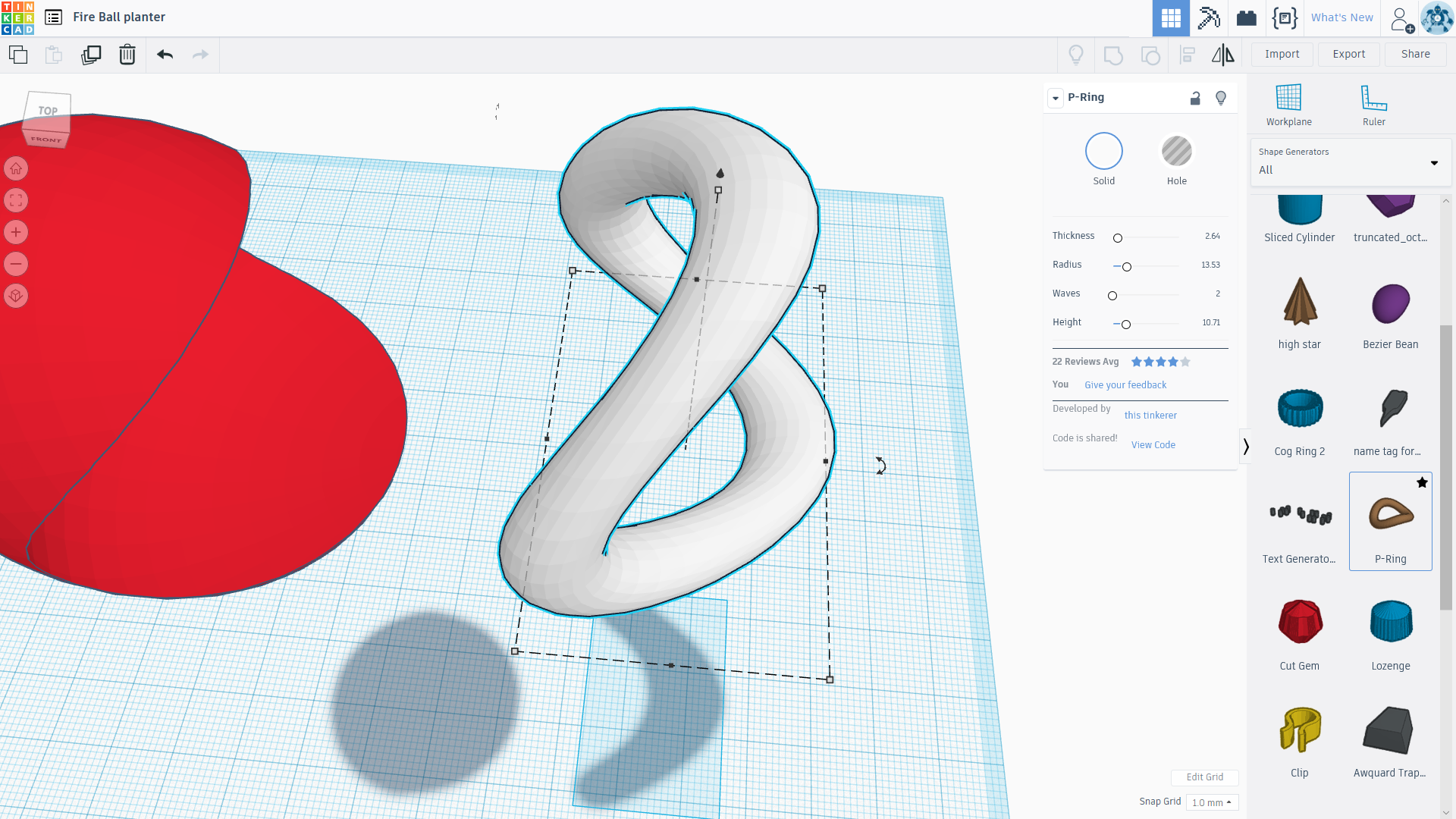Click the Paste toolbar icon
The width and height of the screenshot is (1456, 819).
(x=54, y=55)
